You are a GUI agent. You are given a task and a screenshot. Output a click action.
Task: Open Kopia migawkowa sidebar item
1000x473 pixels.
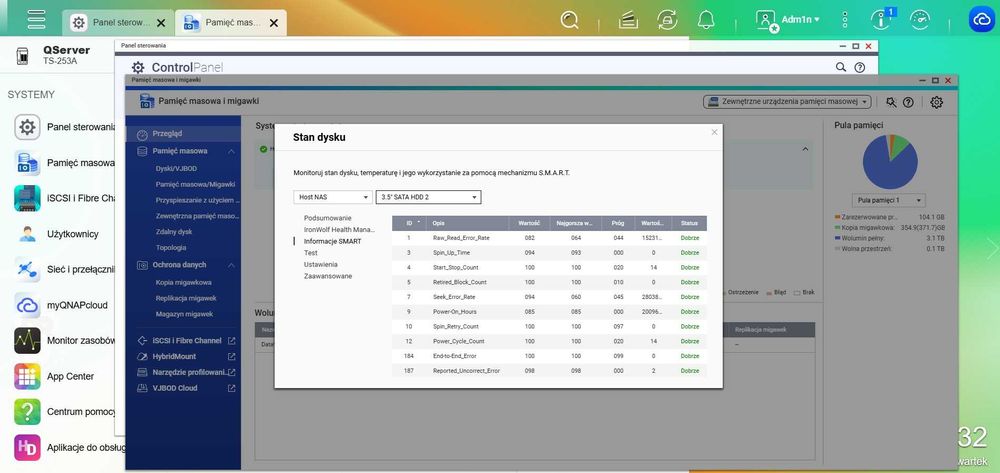184,282
